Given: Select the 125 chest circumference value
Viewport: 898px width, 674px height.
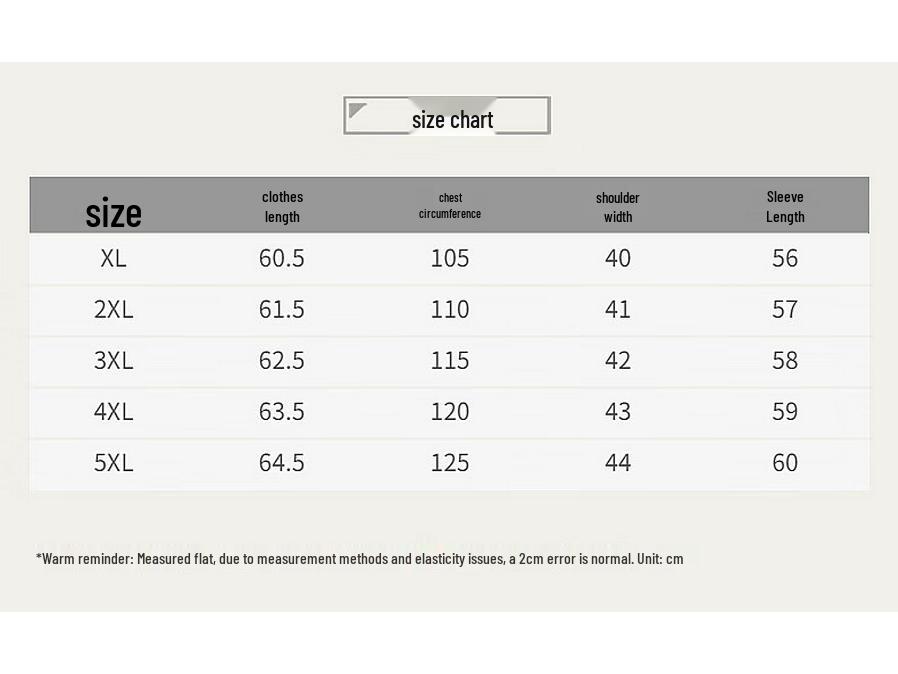Looking at the screenshot, I should [x=450, y=463].
